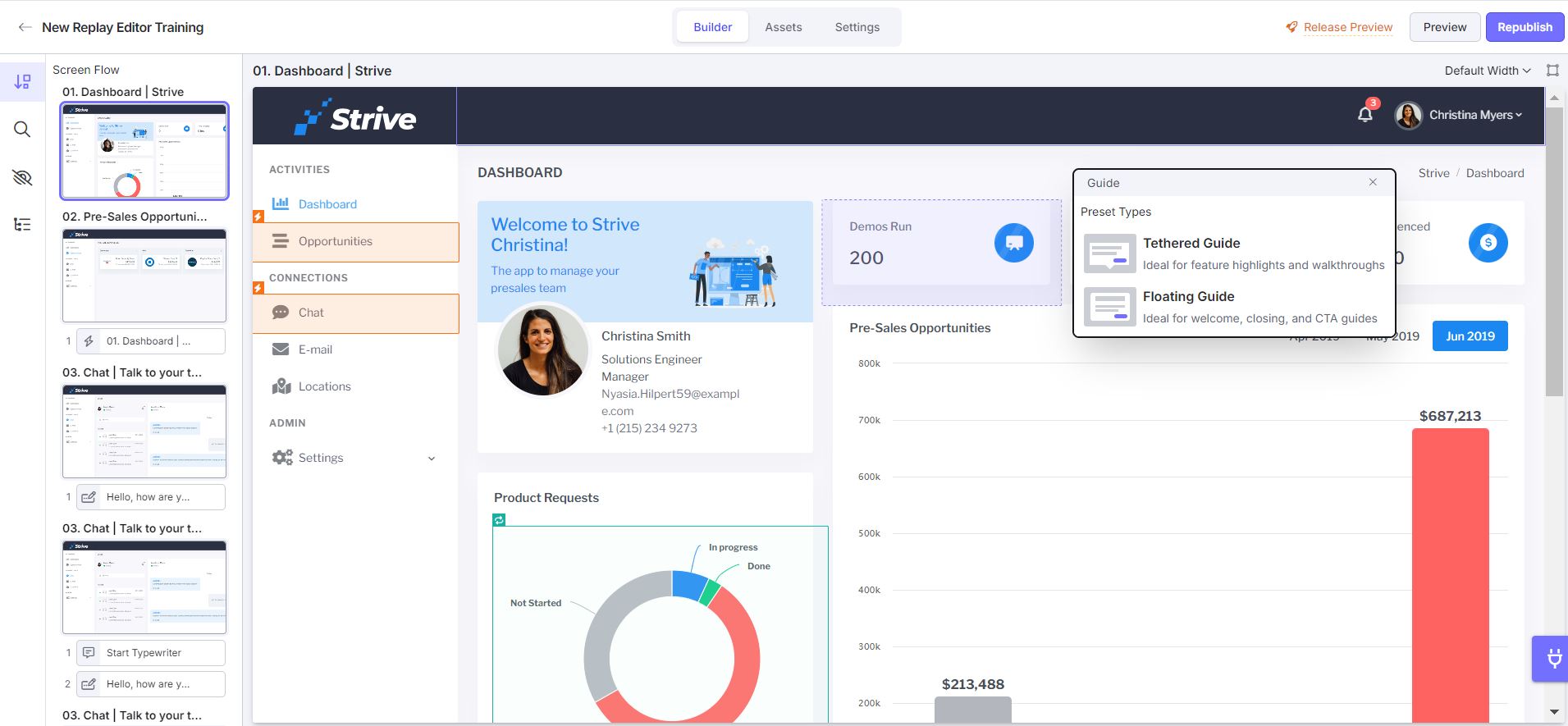Click the 'Pre-Sales Opportunities' chart title
This screenshot has width=1568, height=726.
coord(920,328)
